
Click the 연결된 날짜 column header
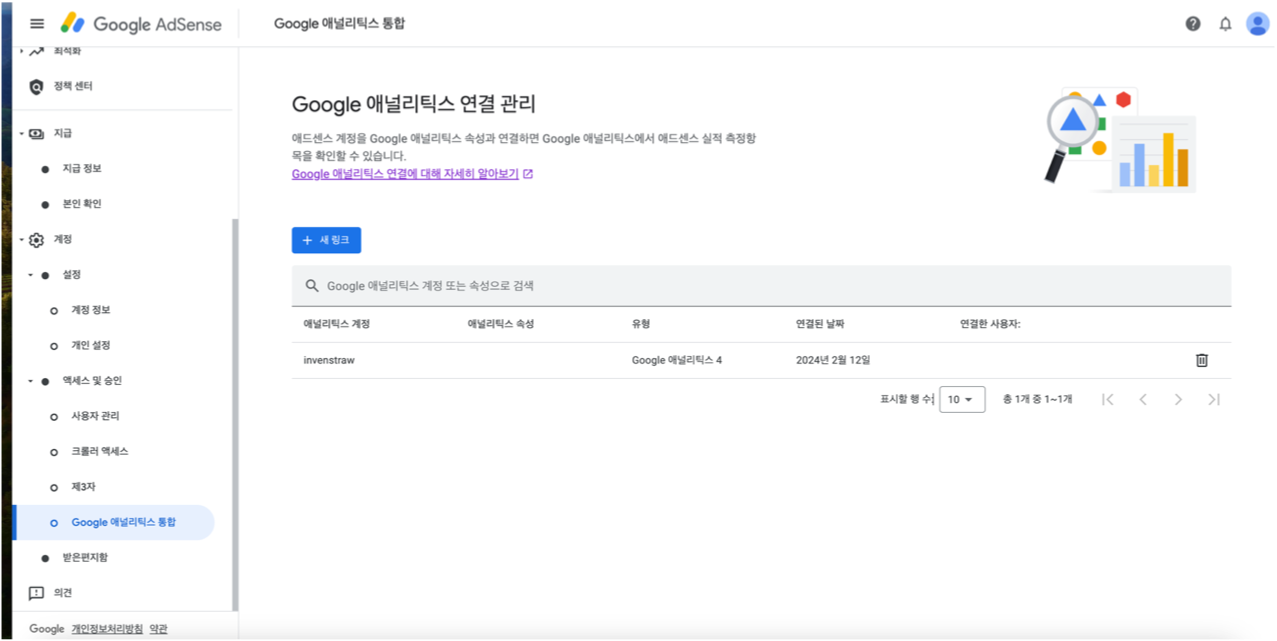(x=820, y=325)
